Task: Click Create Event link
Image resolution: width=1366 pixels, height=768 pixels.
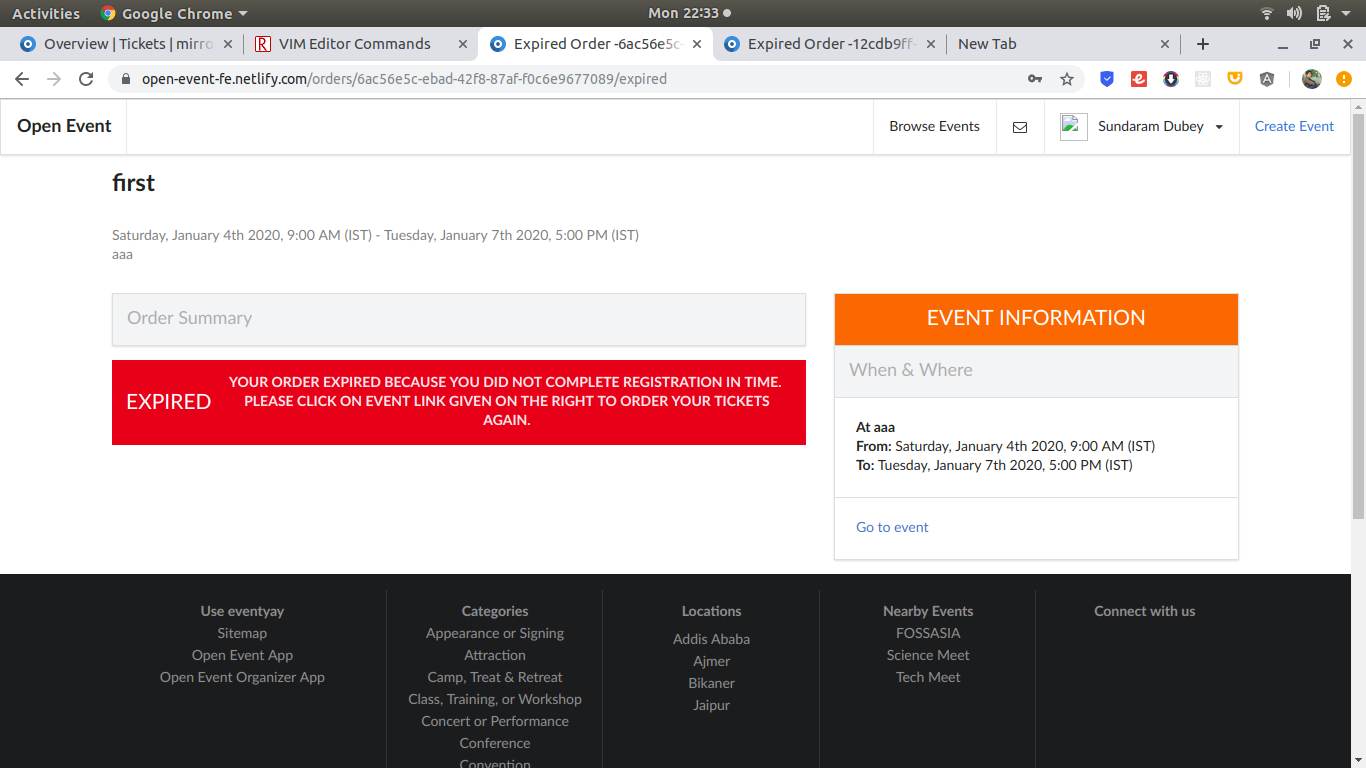Action: [x=1294, y=127]
